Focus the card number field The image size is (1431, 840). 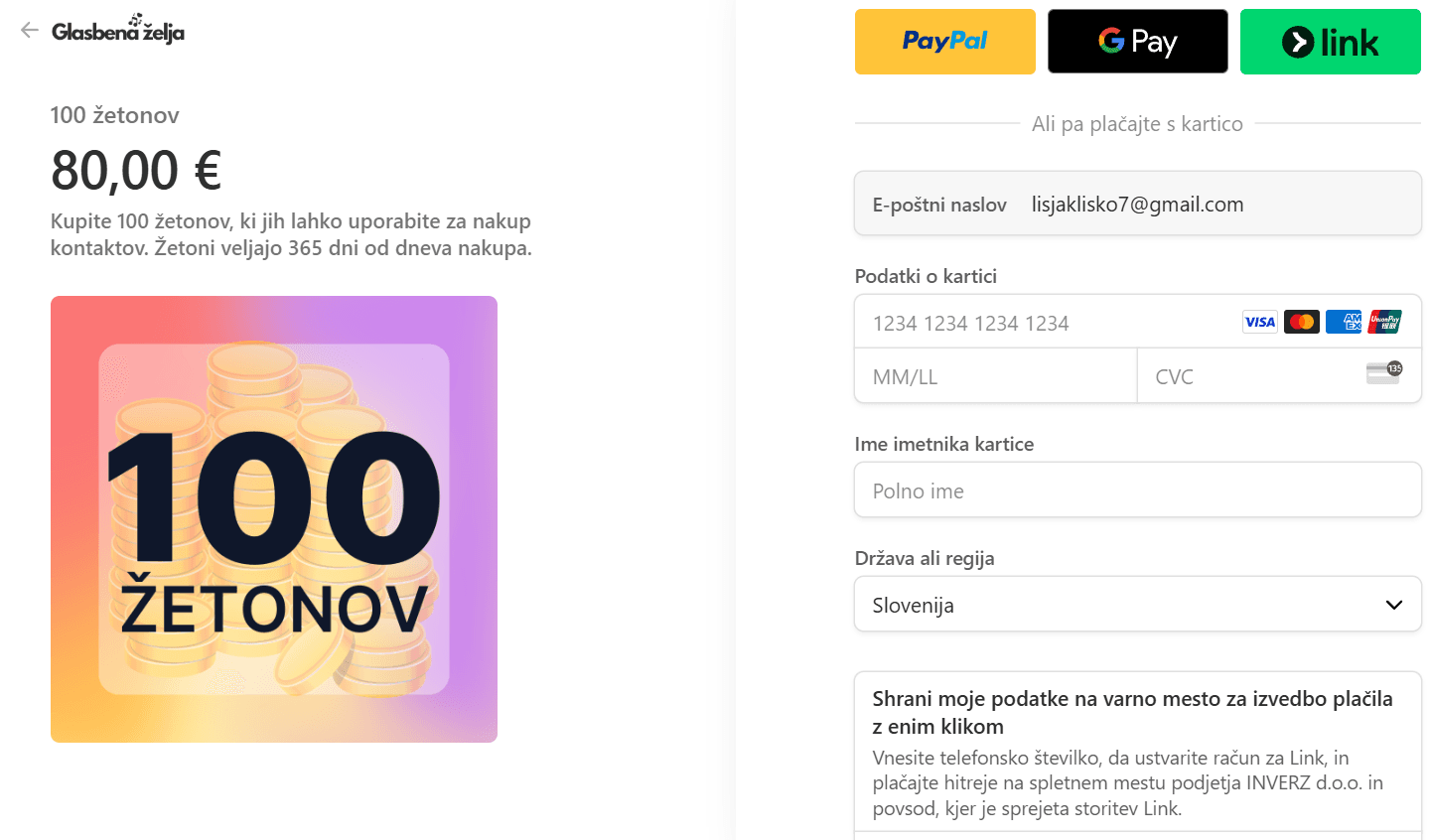1043,323
